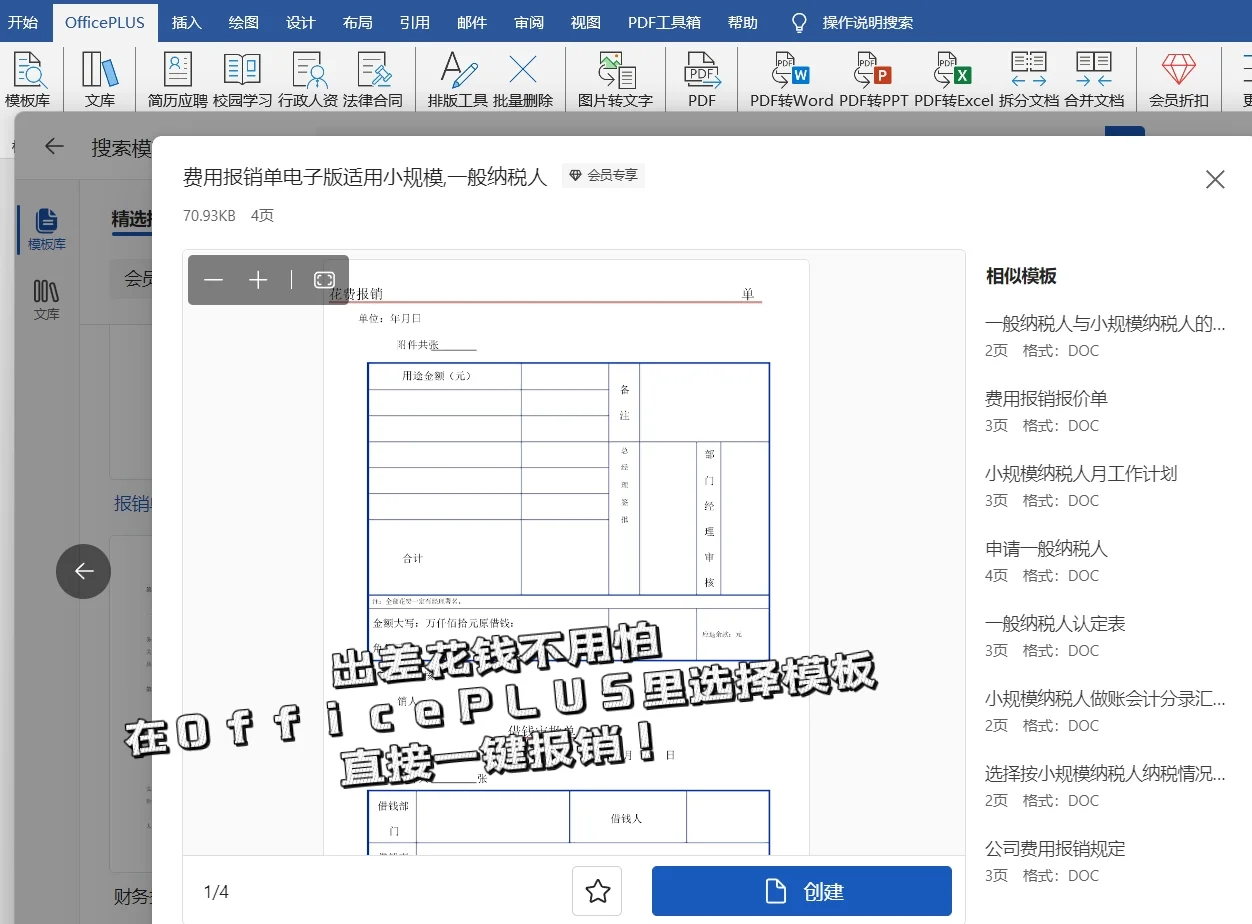Run the 批量删除 tool
This screenshot has width=1252, height=924.
pyautogui.click(x=523, y=79)
